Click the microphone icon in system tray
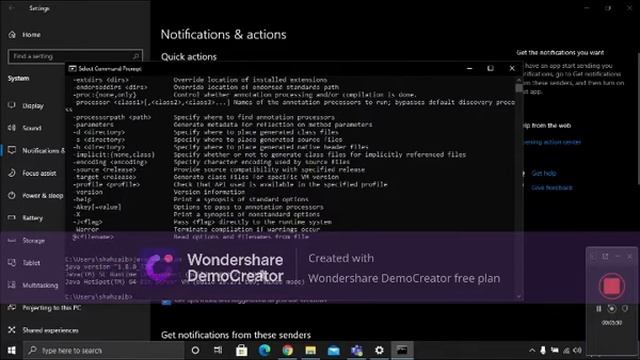The height and width of the screenshot is (360, 640). click(543, 350)
